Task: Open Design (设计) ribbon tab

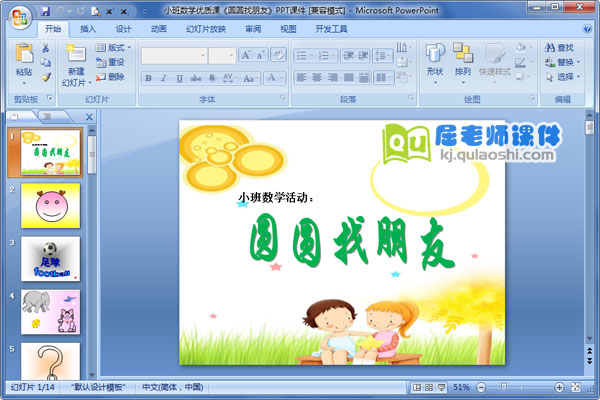Action: [123, 29]
